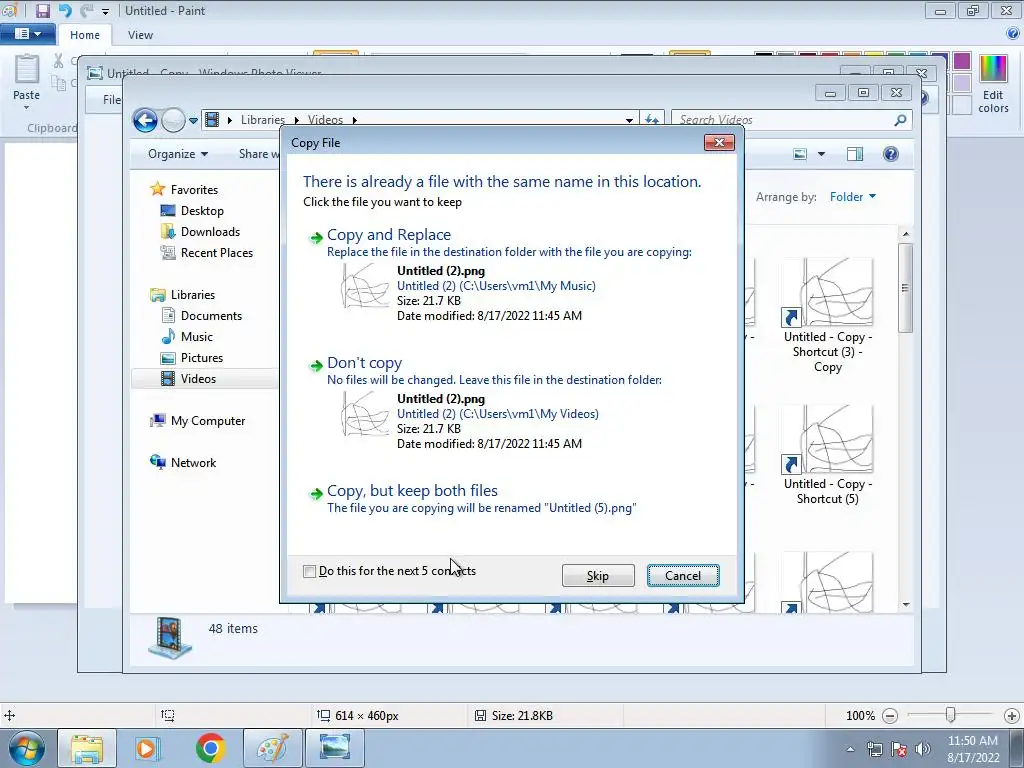Click the Skip button
This screenshot has width=1024, height=768.
(x=598, y=575)
